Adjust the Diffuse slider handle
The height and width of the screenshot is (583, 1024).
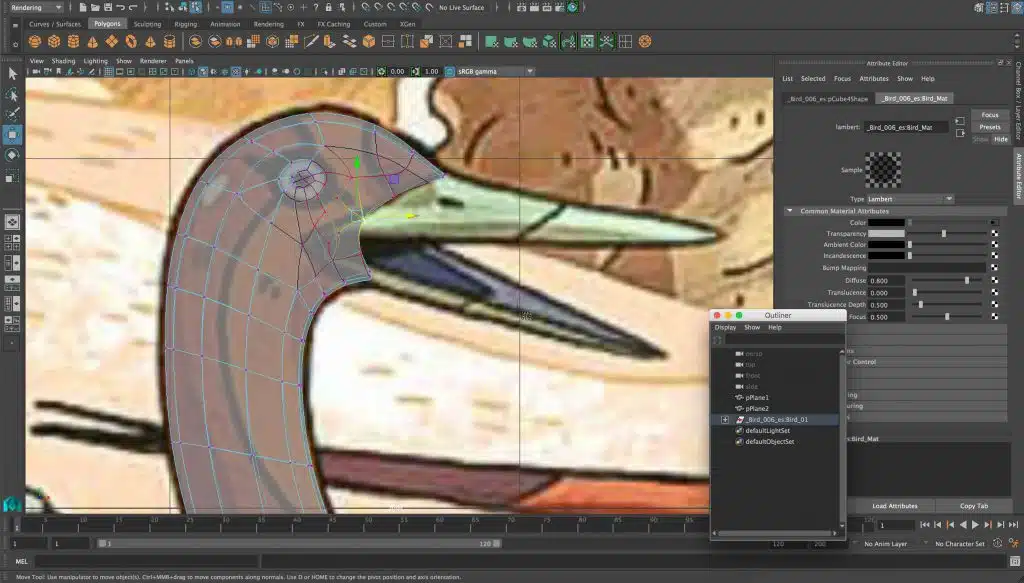966,281
